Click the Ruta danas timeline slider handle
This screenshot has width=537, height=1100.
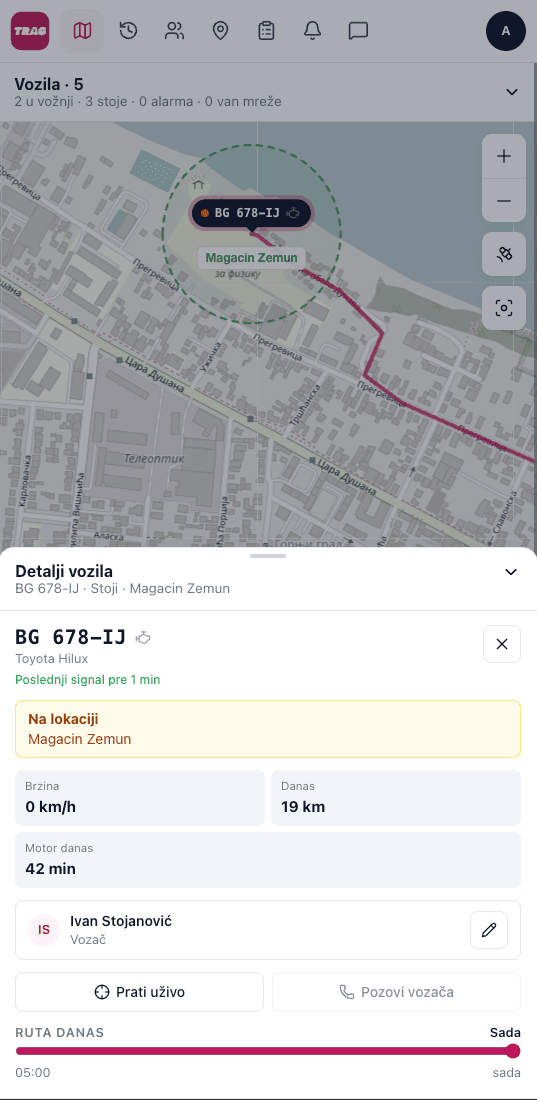click(x=513, y=1051)
